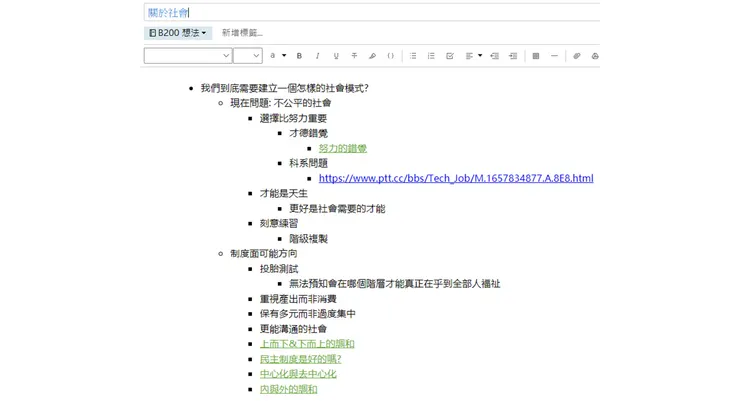The image size is (740, 401).
Task: Apply bulleted list formatting
Action: tap(413, 56)
